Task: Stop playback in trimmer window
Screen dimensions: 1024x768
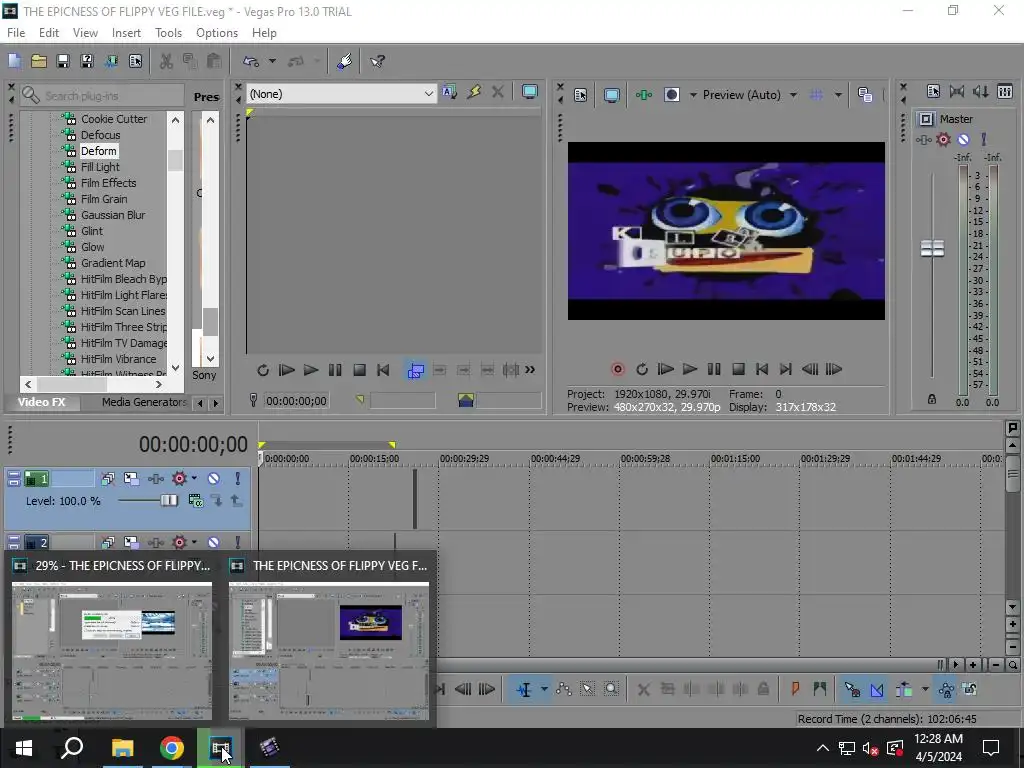Action: [x=359, y=370]
